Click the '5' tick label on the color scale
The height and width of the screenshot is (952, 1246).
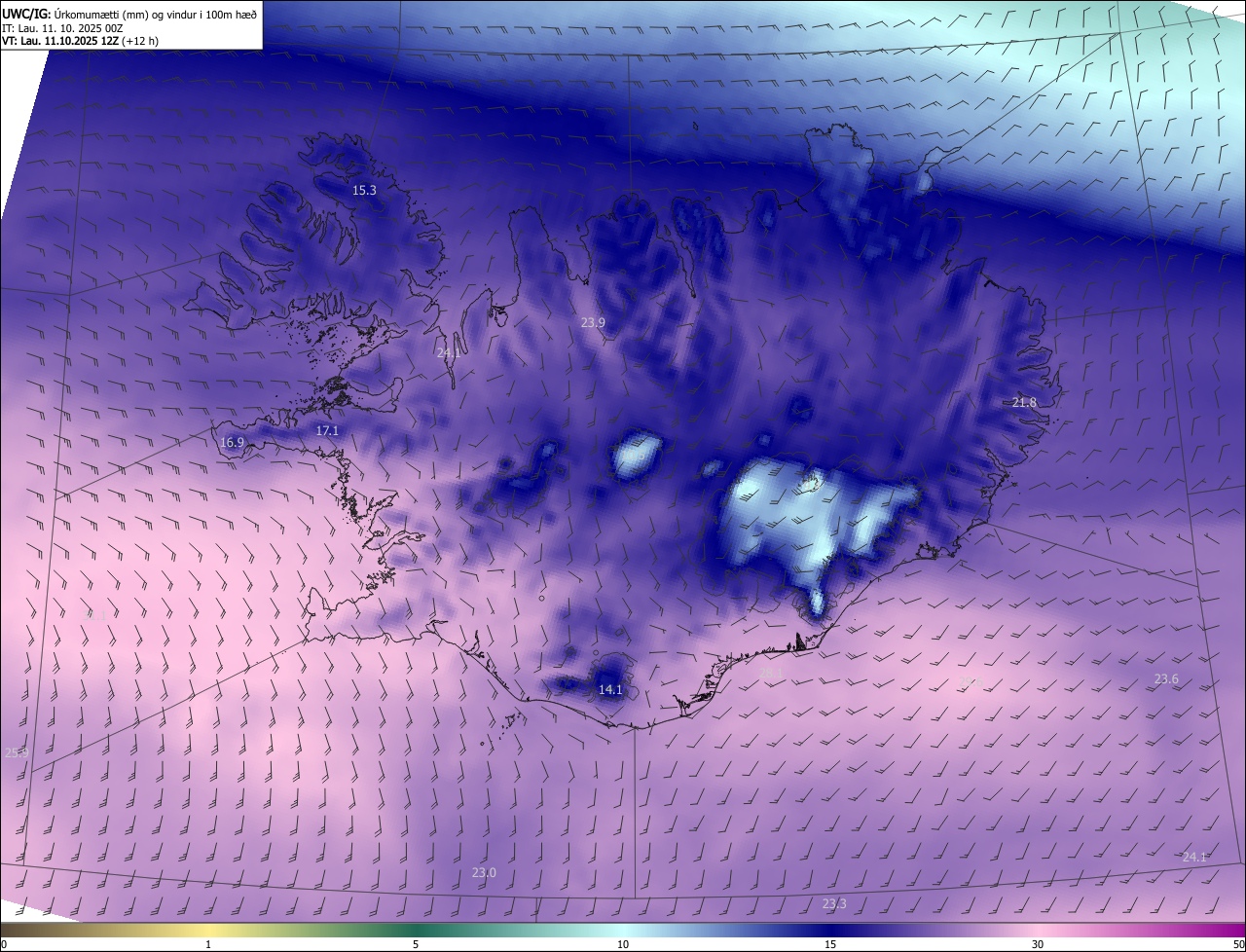pos(416,944)
